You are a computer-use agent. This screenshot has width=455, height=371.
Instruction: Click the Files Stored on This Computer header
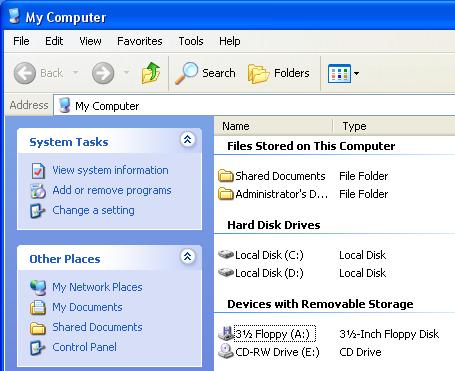pos(311,146)
